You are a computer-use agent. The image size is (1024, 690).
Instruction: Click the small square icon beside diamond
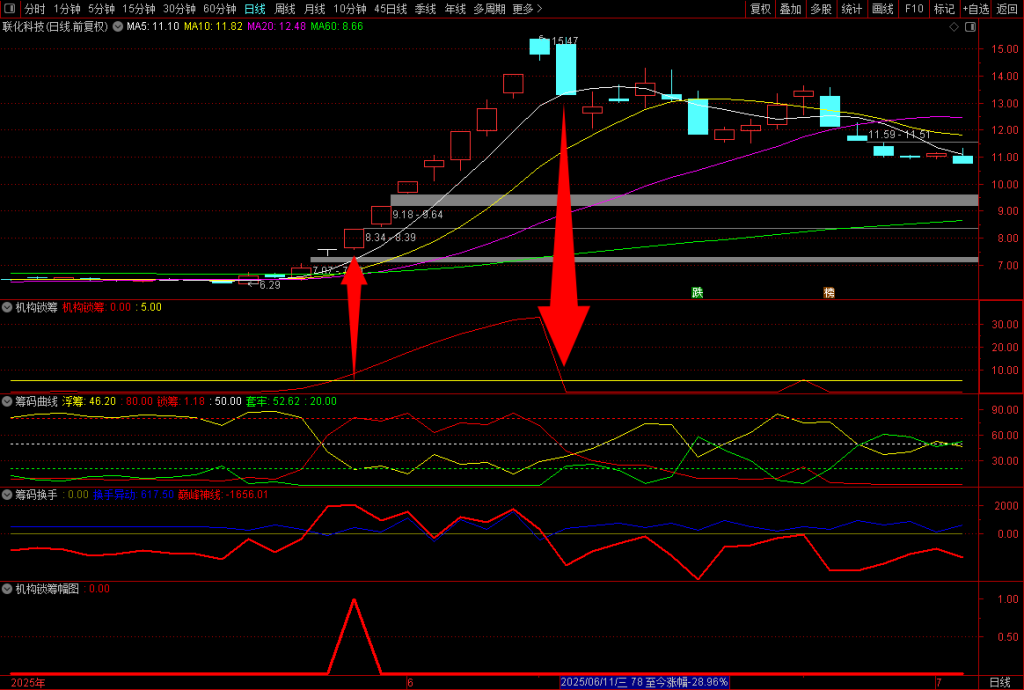968,27
